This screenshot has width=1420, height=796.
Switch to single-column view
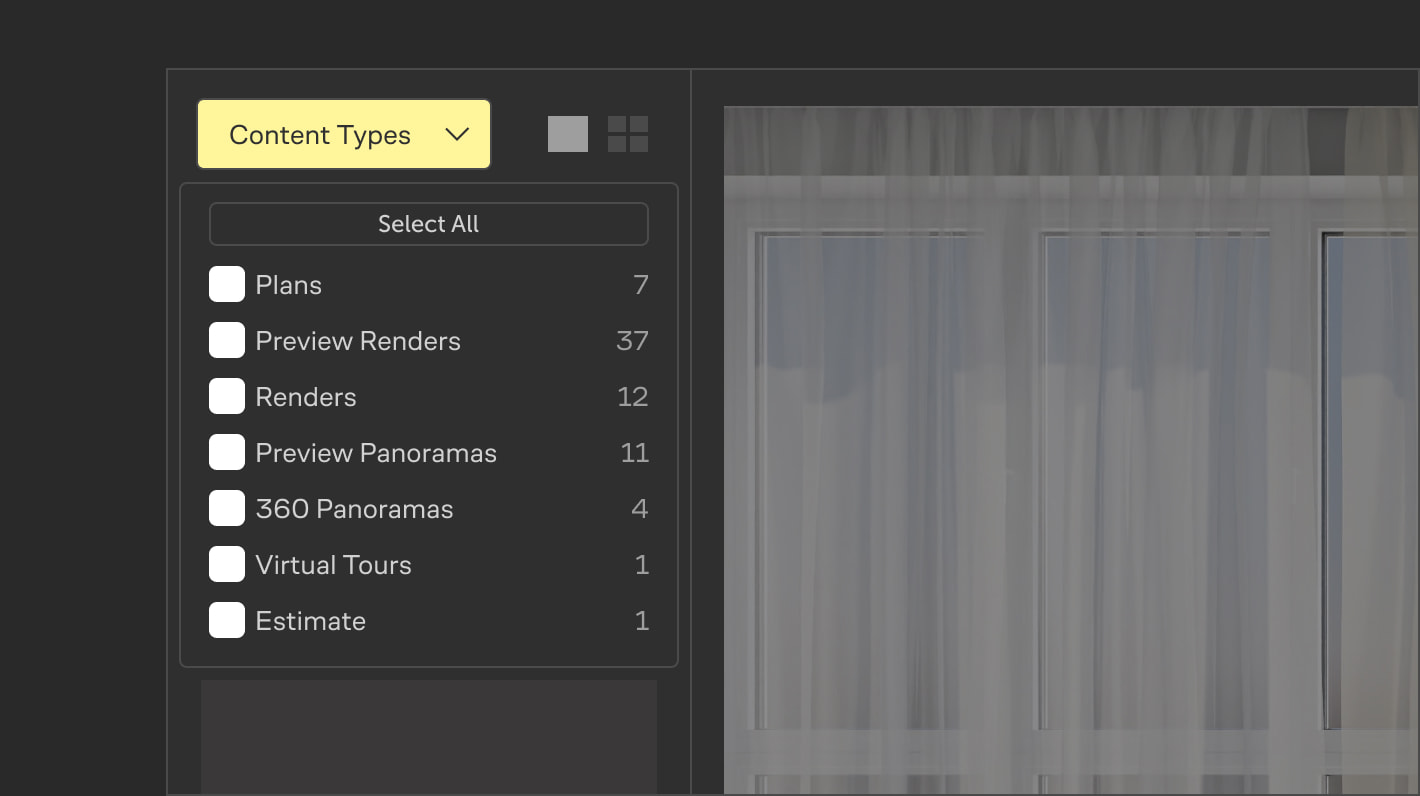pos(567,133)
